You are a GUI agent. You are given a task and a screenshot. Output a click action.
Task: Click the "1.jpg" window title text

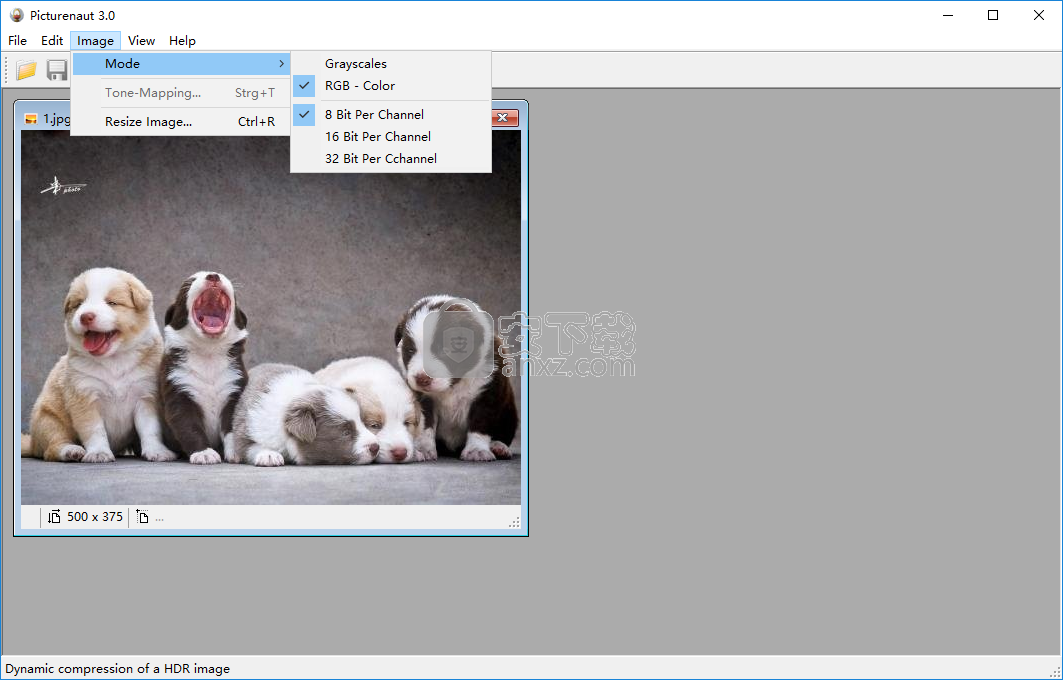click(56, 119)
